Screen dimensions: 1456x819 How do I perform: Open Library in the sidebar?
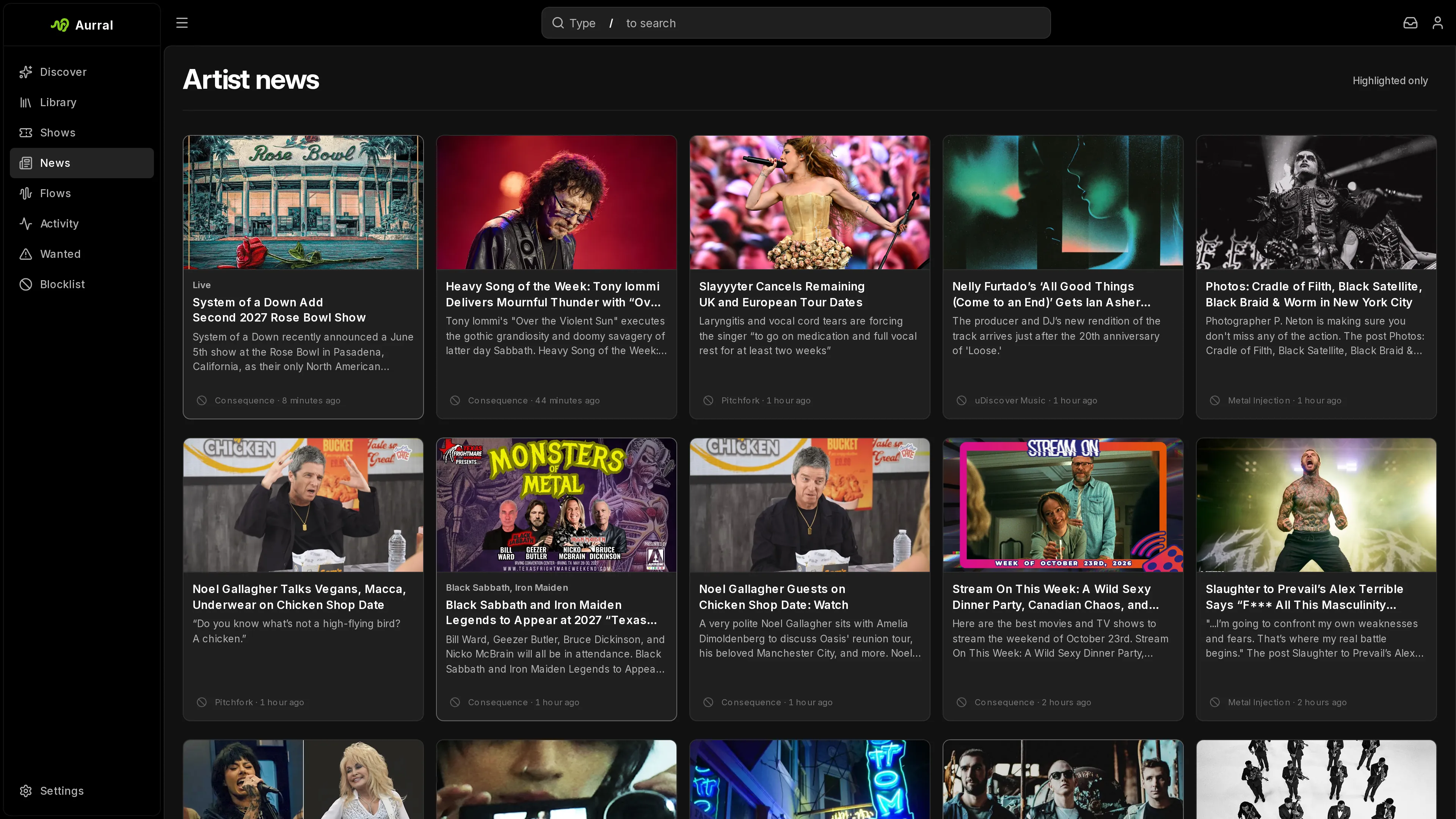coord(82,102)
